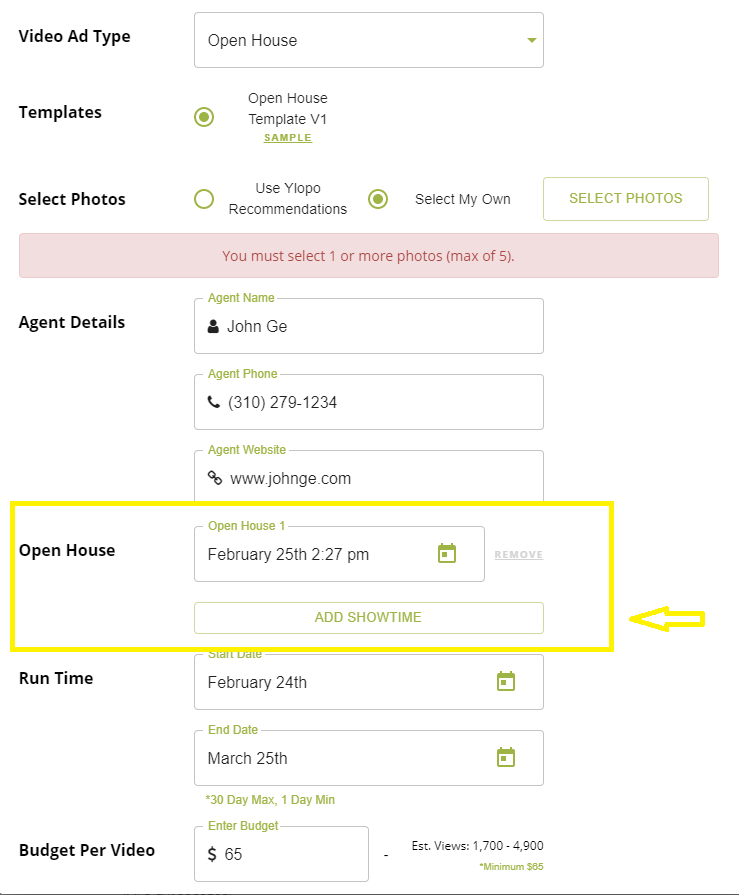
Task: Open the Video Ad Type combo box
Action: pyautogui.click(x=368, y=40)
